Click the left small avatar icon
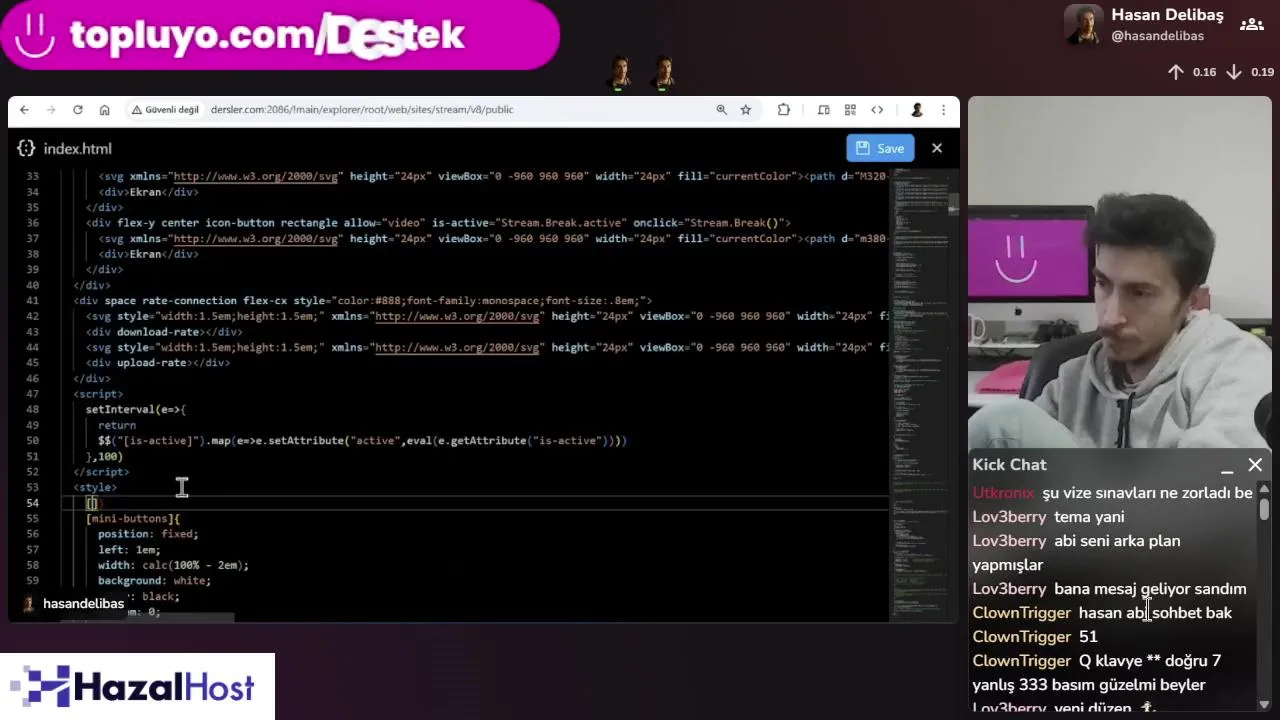This screenshot has height=720, width=1280. 620,73
